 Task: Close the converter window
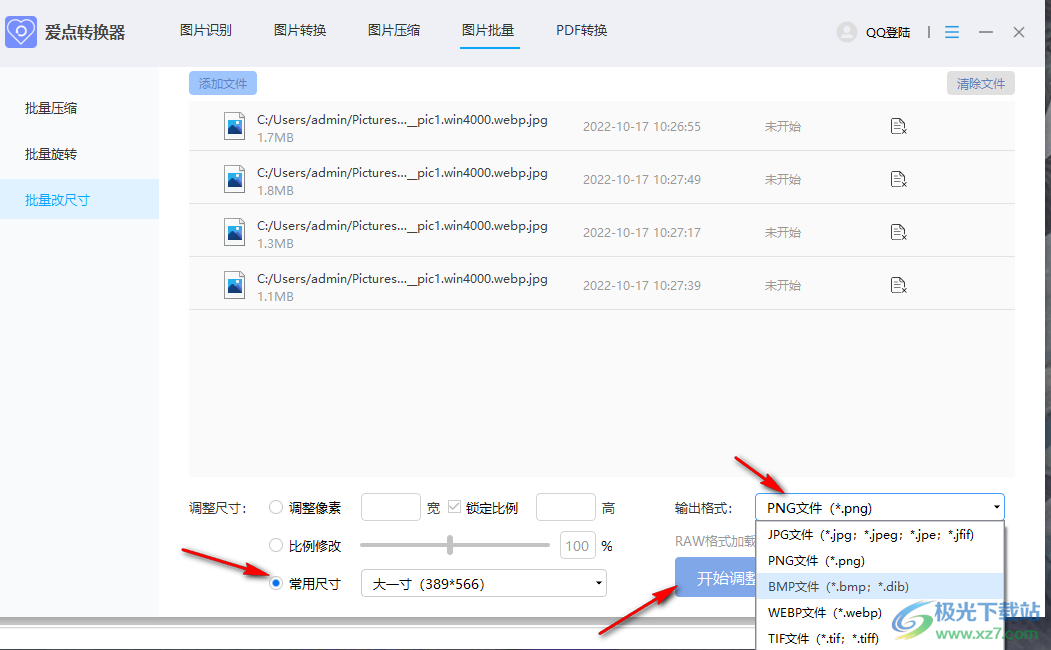1019,31
